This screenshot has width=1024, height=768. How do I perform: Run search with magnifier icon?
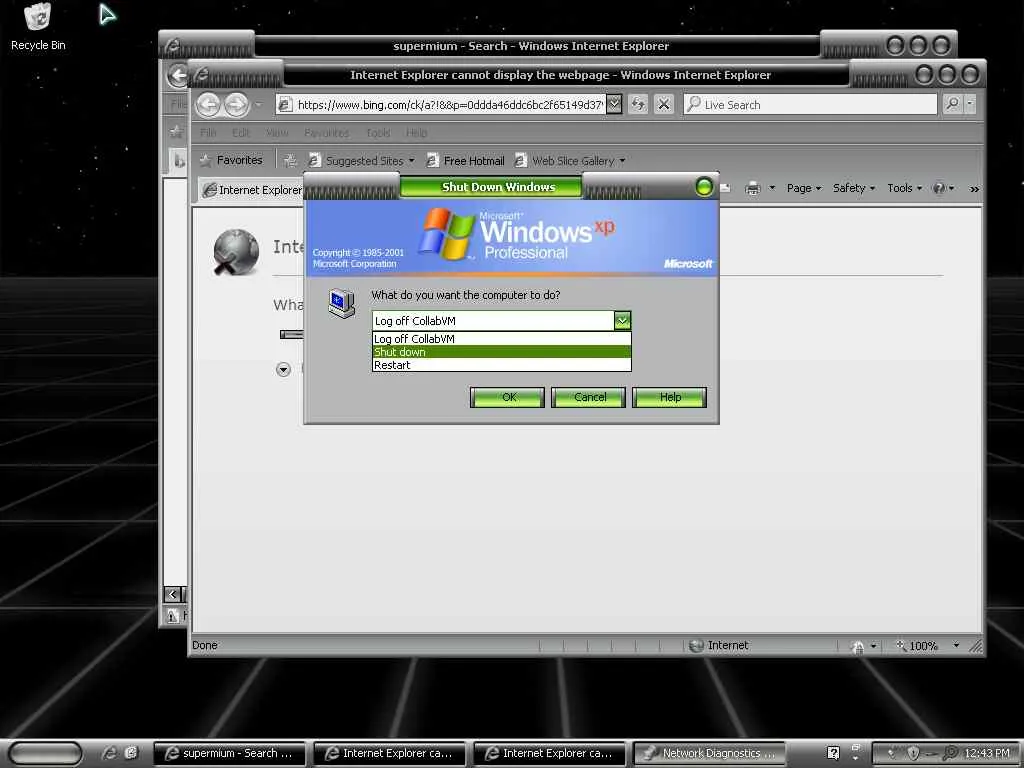[953, 104]
